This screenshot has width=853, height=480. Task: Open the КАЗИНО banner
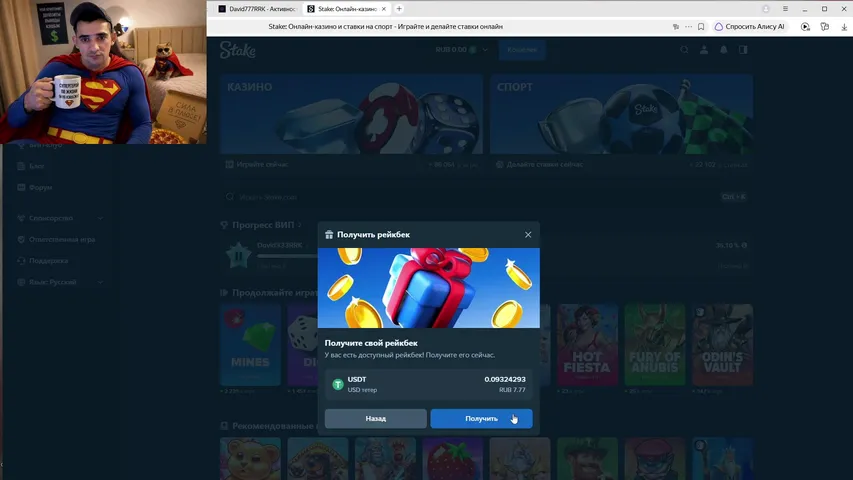351,114
